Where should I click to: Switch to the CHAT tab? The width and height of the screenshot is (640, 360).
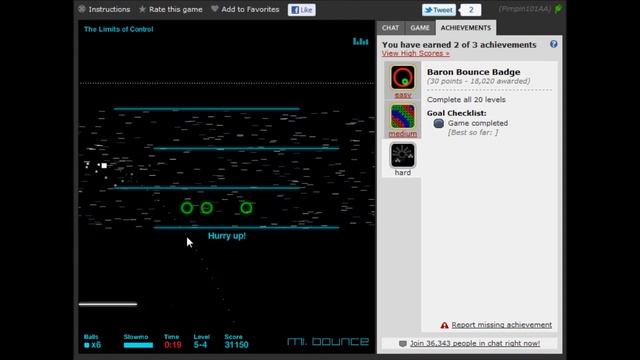[390, 28]
